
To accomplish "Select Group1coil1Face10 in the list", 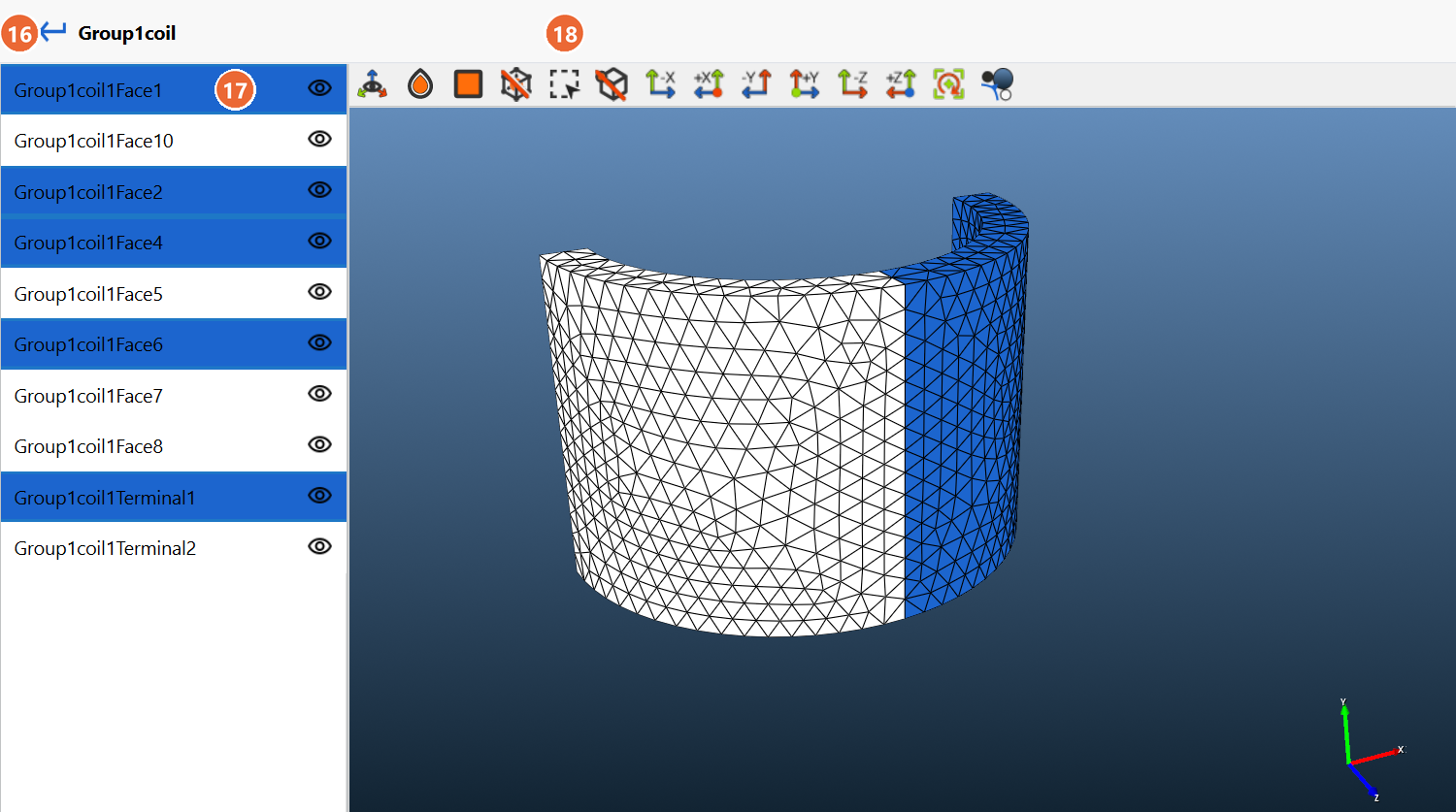I will click(x=174, y=141).
